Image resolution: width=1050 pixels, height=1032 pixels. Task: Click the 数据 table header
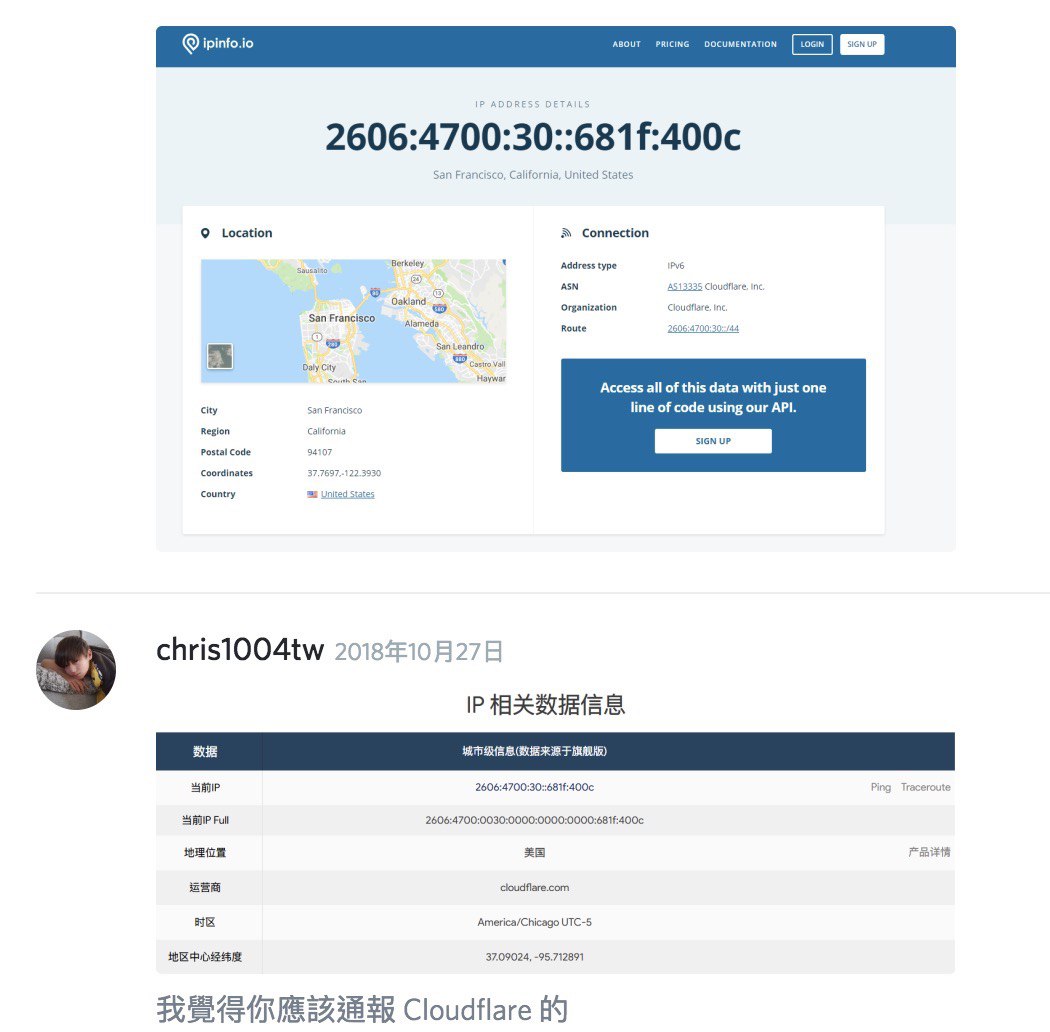205,751
